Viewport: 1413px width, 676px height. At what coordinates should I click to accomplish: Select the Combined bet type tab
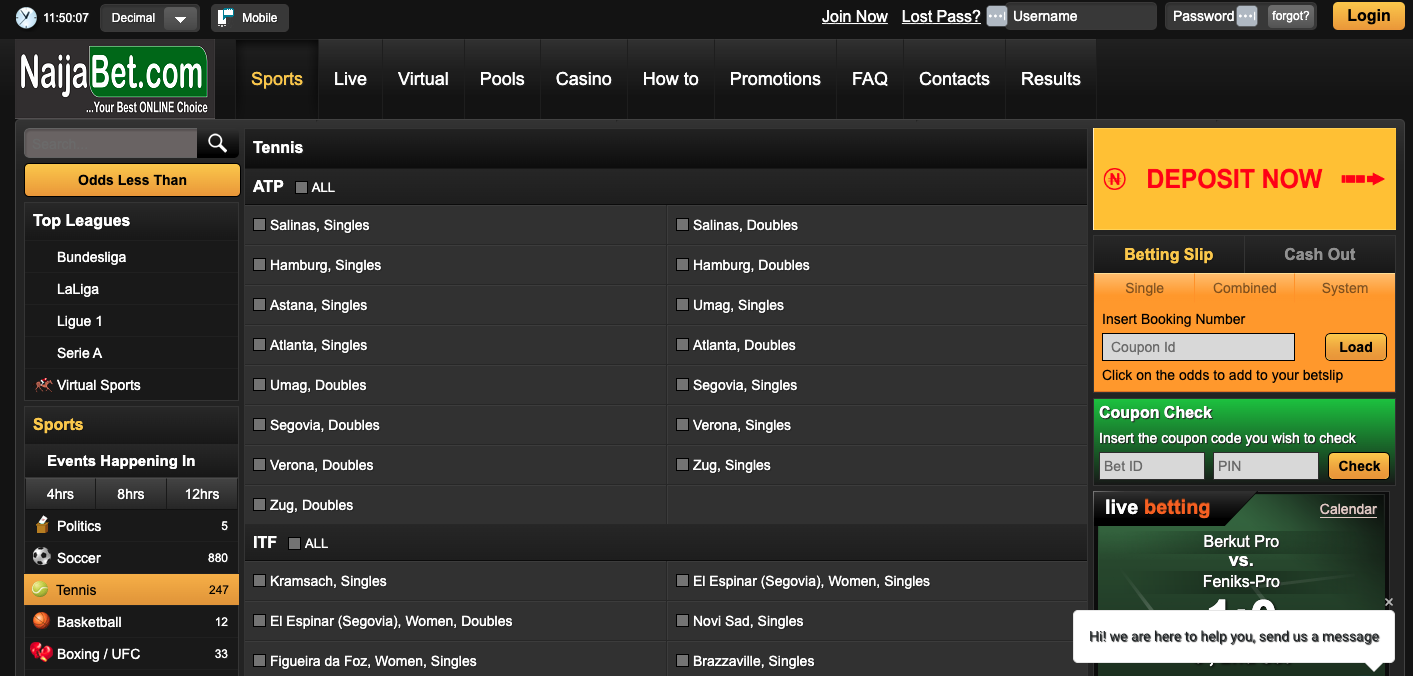pyautogui.click(x=1245, y=288)
